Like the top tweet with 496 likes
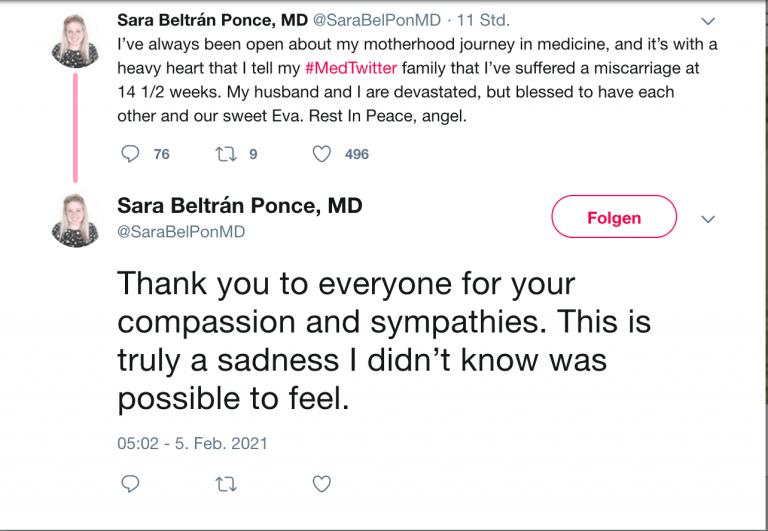Image resolution: width=768 pixels, height=531 pixels. (x=321, y=154)
